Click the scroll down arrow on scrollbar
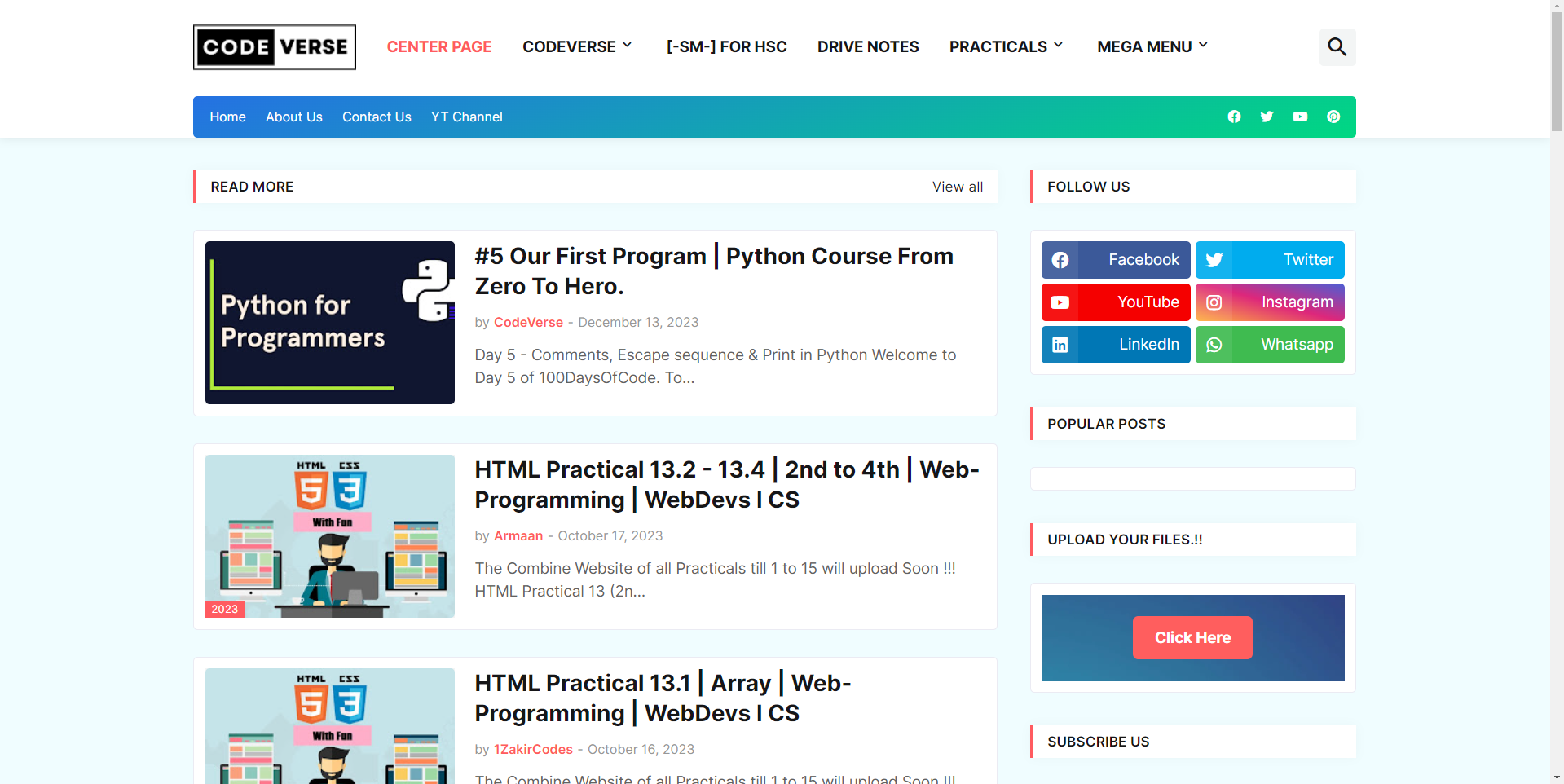1564x784 pixels. point(1557,777)
